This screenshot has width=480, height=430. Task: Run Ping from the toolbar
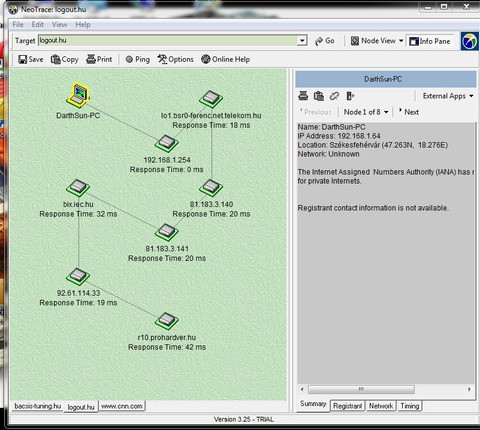point(138,59)
